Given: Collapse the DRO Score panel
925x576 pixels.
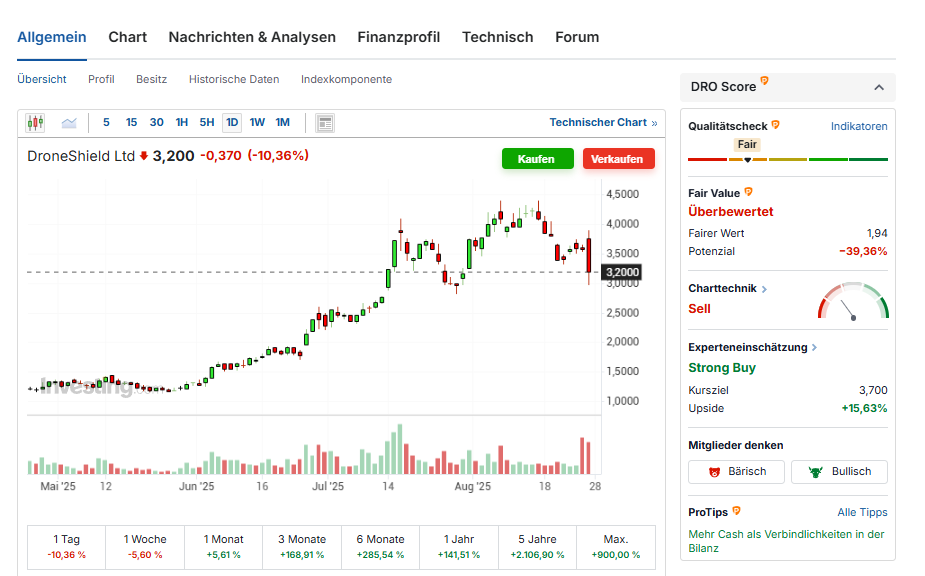Looking at the screenshot, I should (879, 87).
